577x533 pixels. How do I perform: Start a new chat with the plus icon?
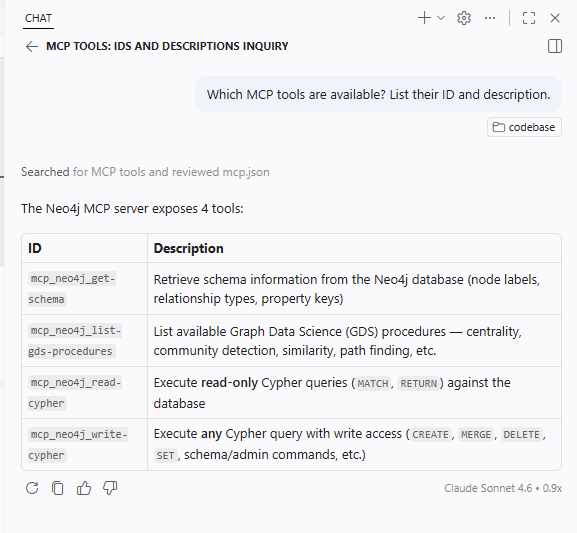coord(424,18)
